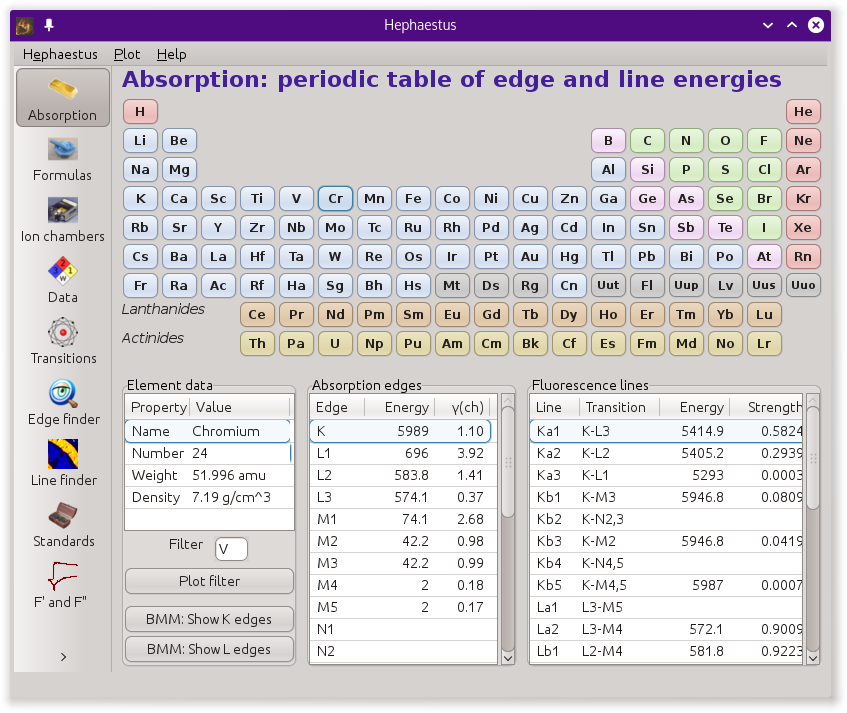Viewport: 847px width, 713px height.
Task: Select Helium (He) element button
Action: [803, 112]
